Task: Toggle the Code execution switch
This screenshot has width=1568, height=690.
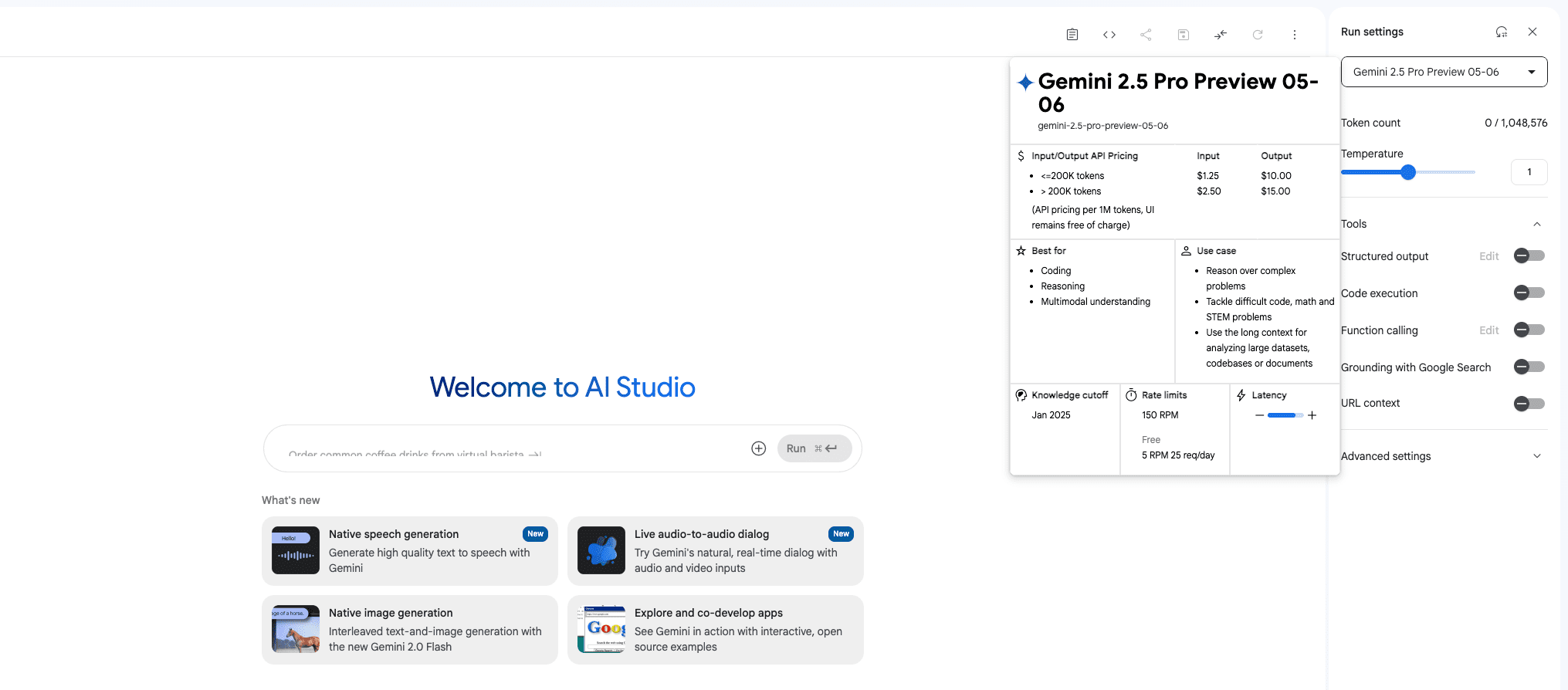Action: click(x=1529, y=293)
